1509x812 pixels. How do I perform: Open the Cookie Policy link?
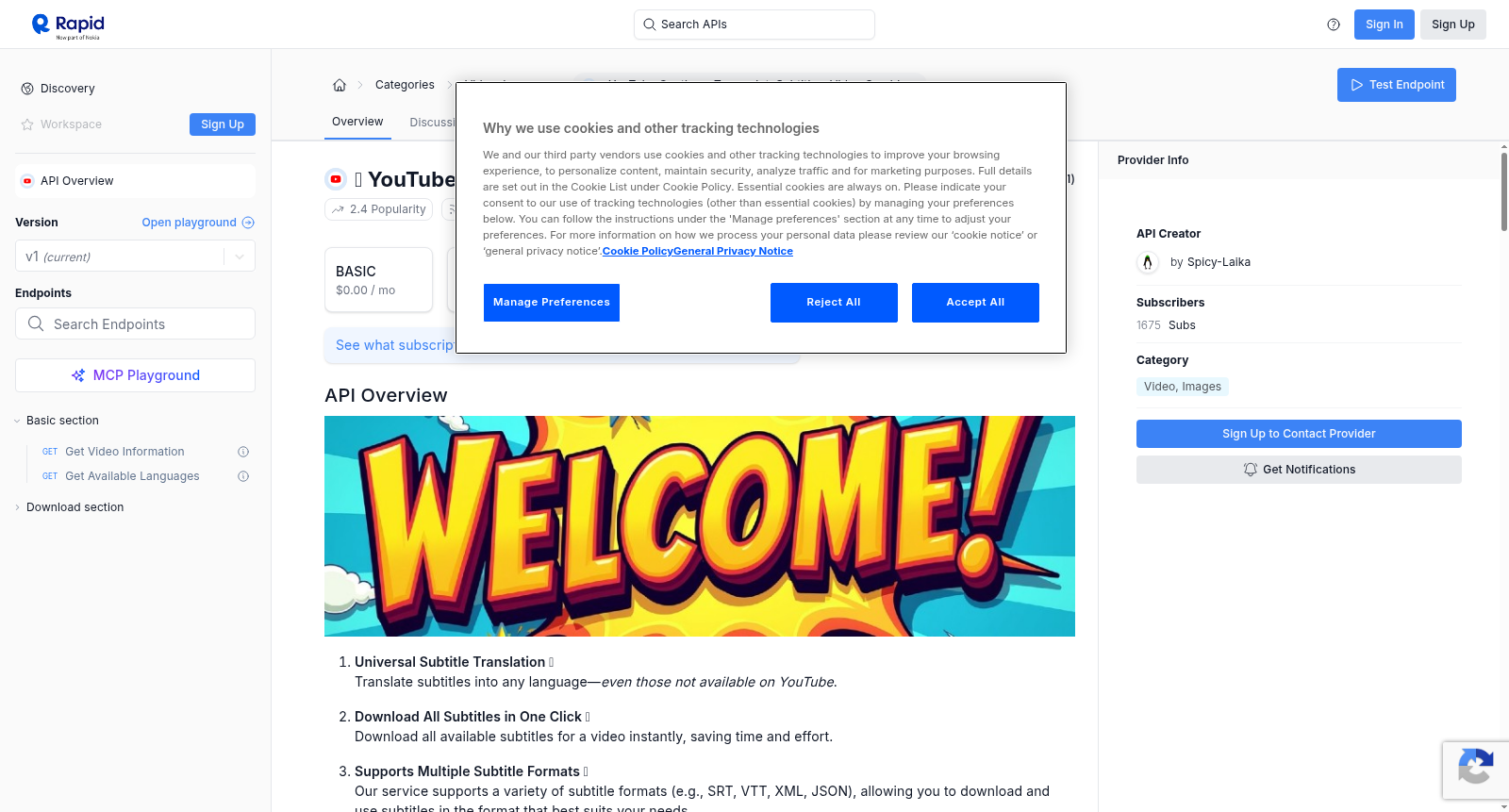tap(638, 252)
